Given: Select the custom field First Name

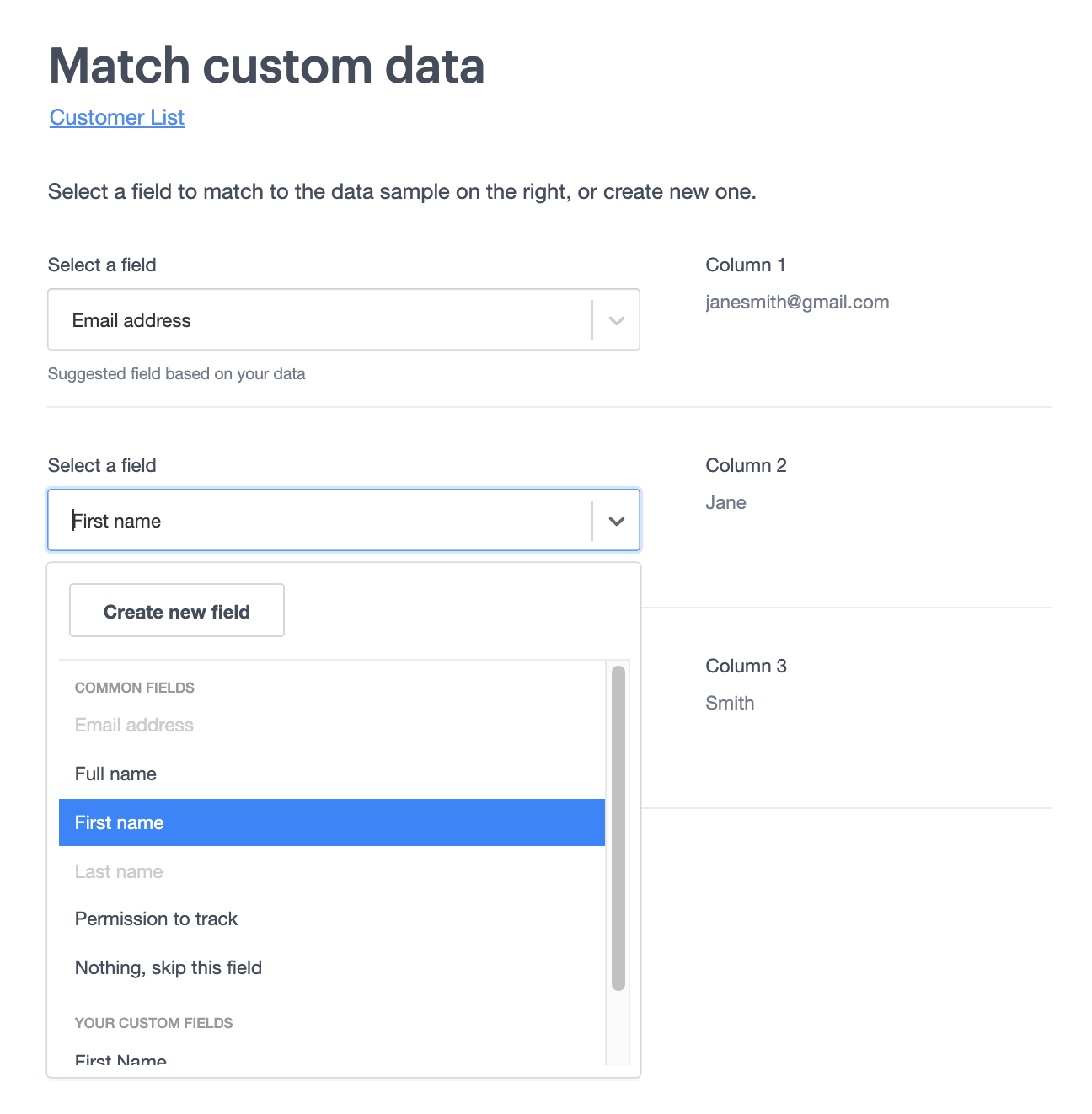Looking at the screenshot, I should (120, 1058).
